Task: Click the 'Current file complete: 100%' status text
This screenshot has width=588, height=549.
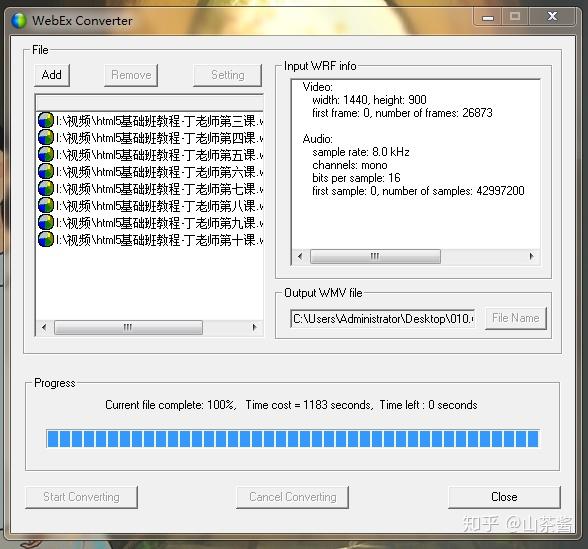Action: click(171, 405)
